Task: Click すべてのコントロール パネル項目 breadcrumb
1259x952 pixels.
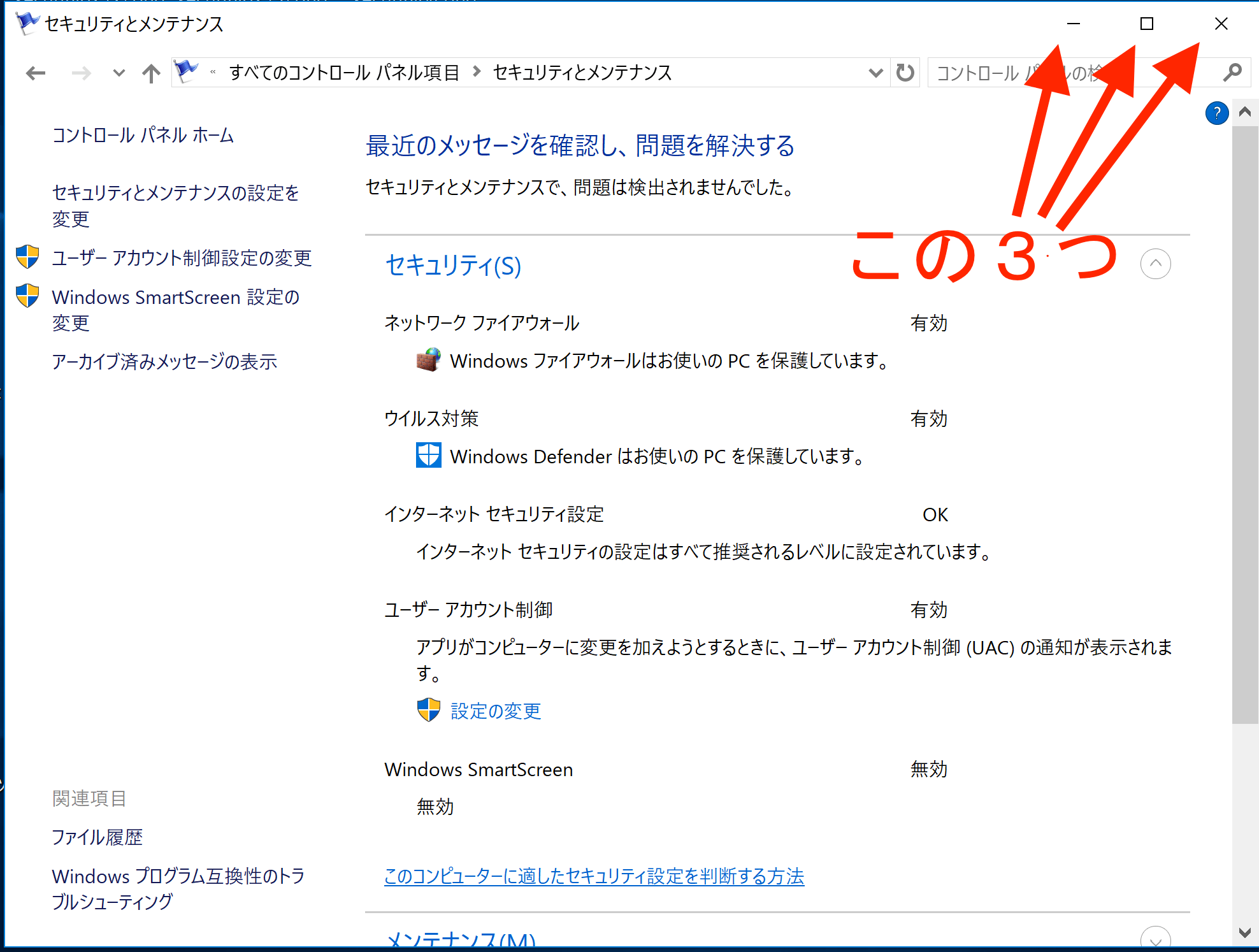Action: click(344, 73)
